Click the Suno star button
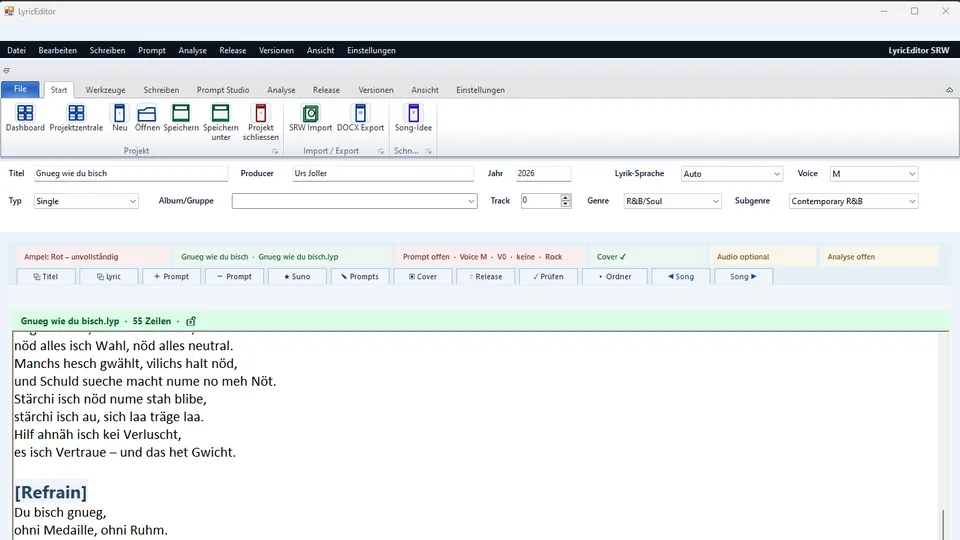The image size is (960, 540). click(297, 277)
